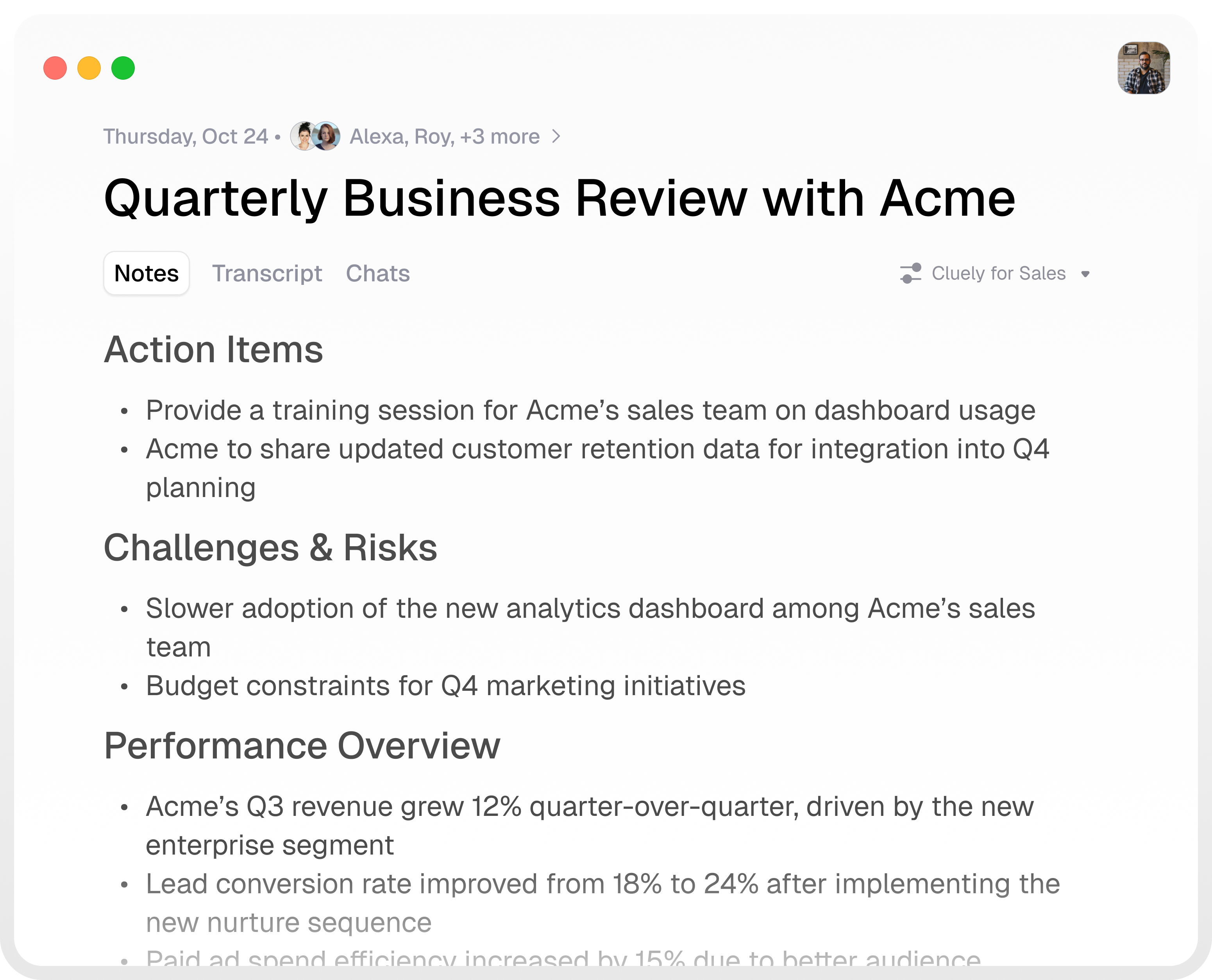
Task: Open the Cluely for Sales template dropdown
Action: click(x=998, y=273)
